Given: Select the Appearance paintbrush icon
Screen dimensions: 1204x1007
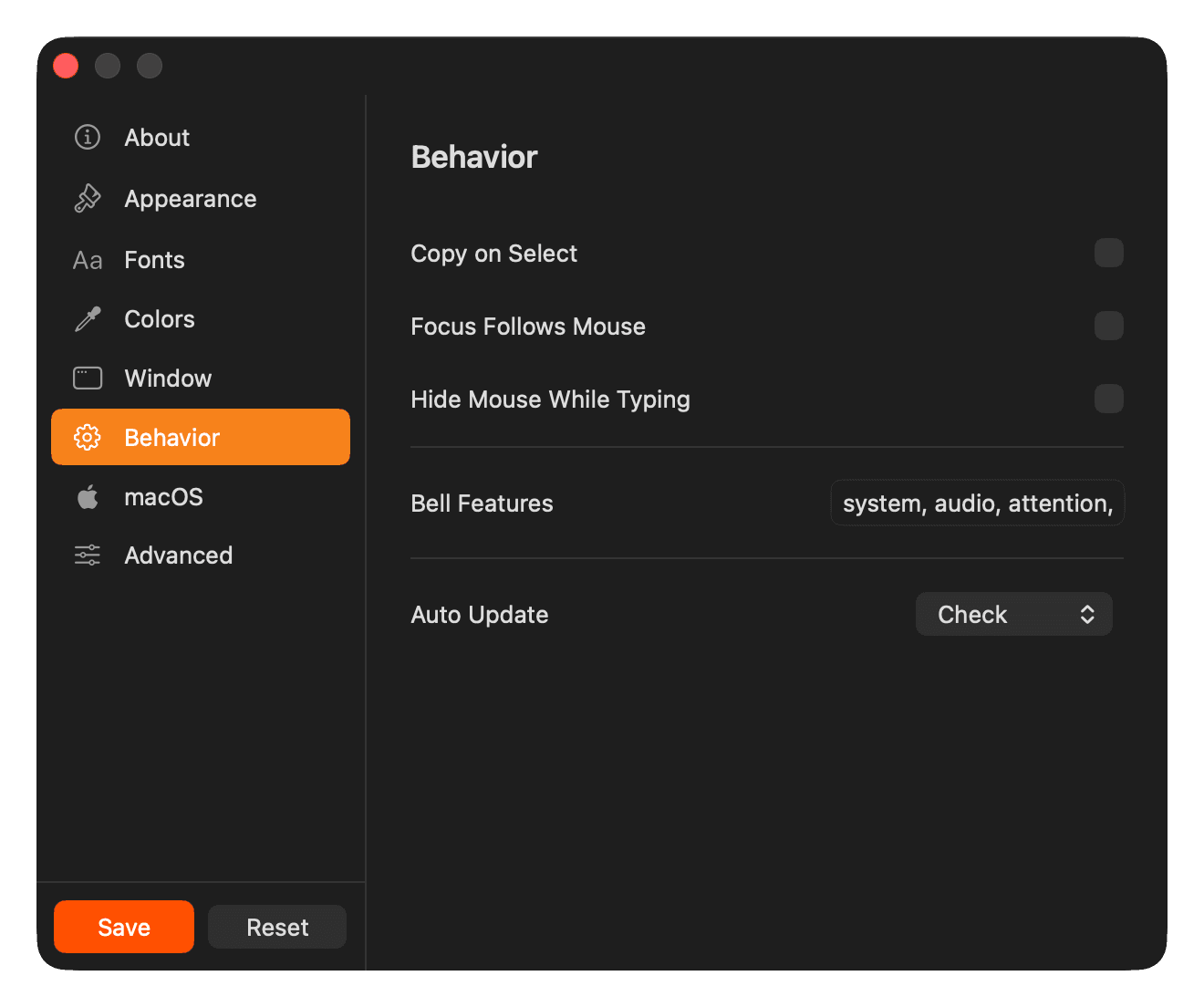Looking at the screenshot, I should (87, 198).
